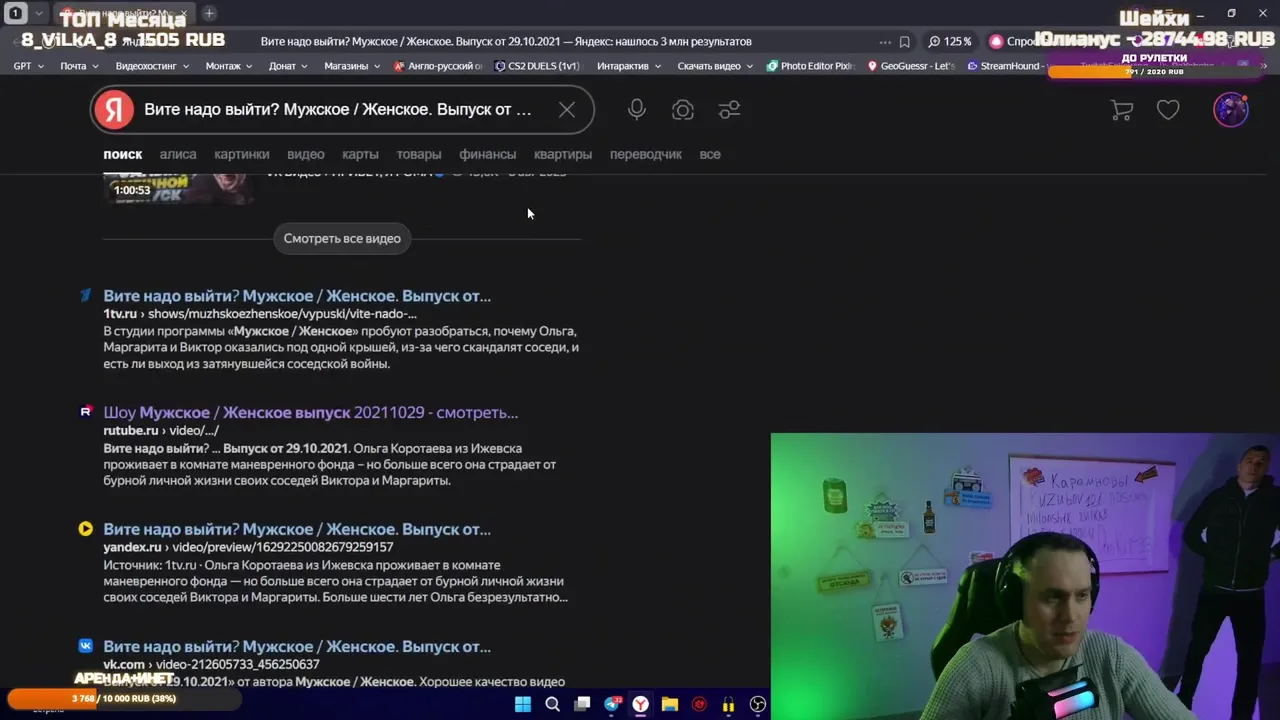Open File Explorer from the taskbar

(x=670, y=705)
